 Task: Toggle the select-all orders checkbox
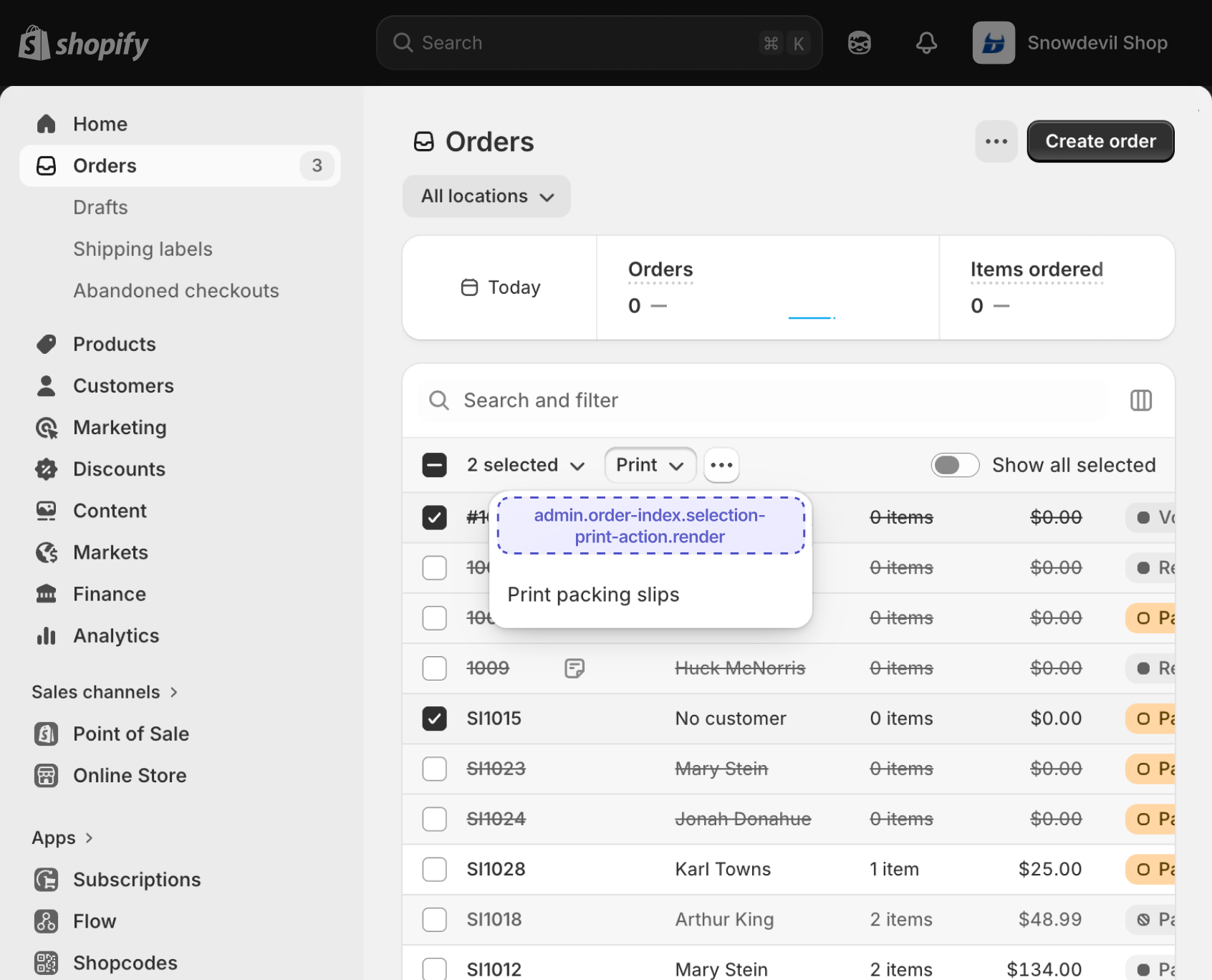pyautogui.click(x=434, y=465)
